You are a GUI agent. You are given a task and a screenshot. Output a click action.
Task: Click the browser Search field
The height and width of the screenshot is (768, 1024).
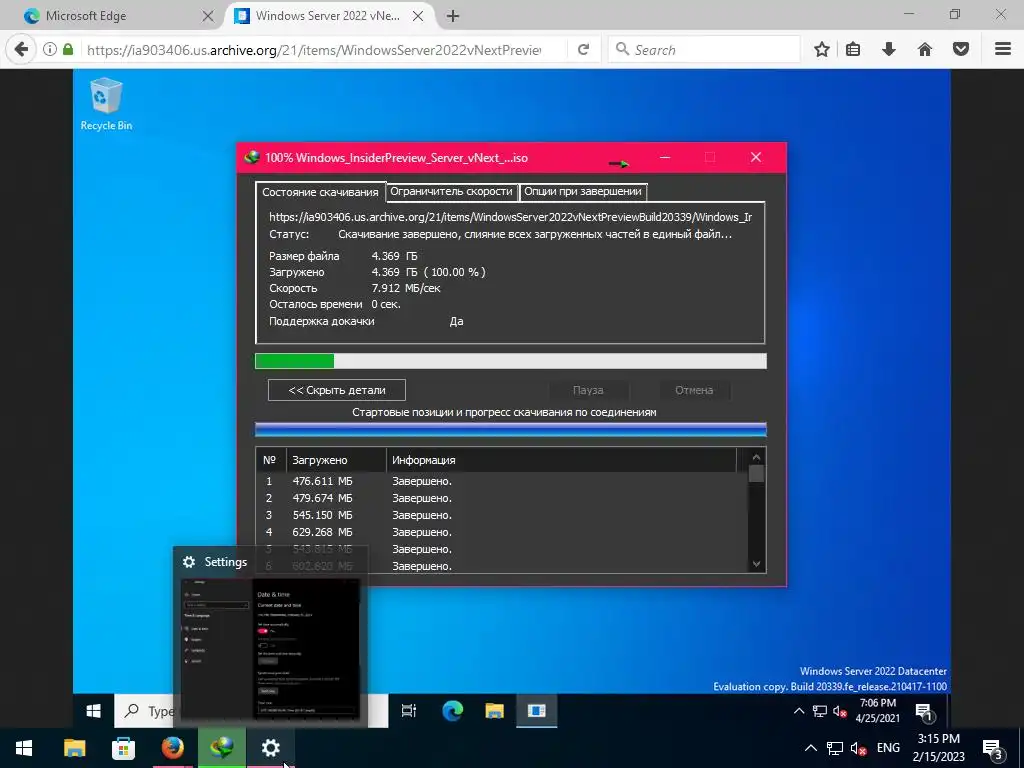point(704,50)
